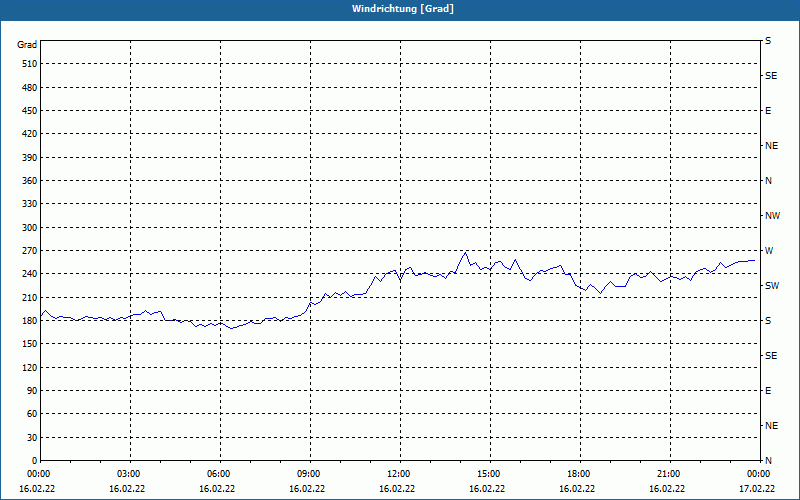Select the 06:00 time axis label
The width and height of the screenshot is (800, 500).
point(218,474)
